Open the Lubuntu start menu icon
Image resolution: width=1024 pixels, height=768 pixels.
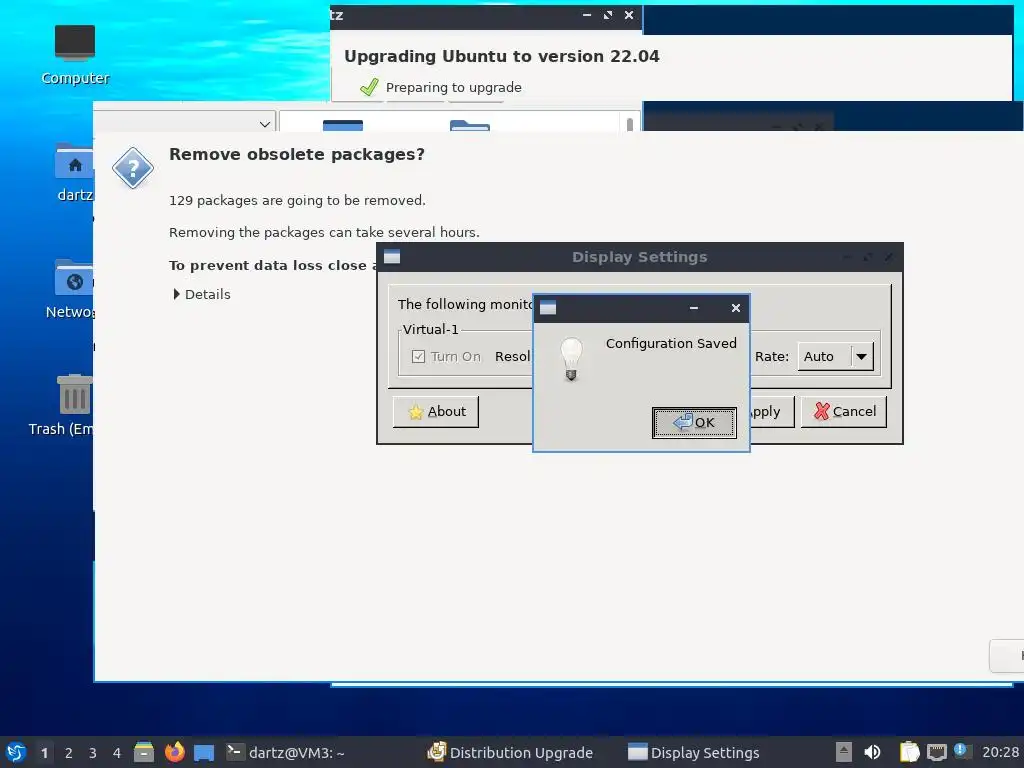pos(16,752)
